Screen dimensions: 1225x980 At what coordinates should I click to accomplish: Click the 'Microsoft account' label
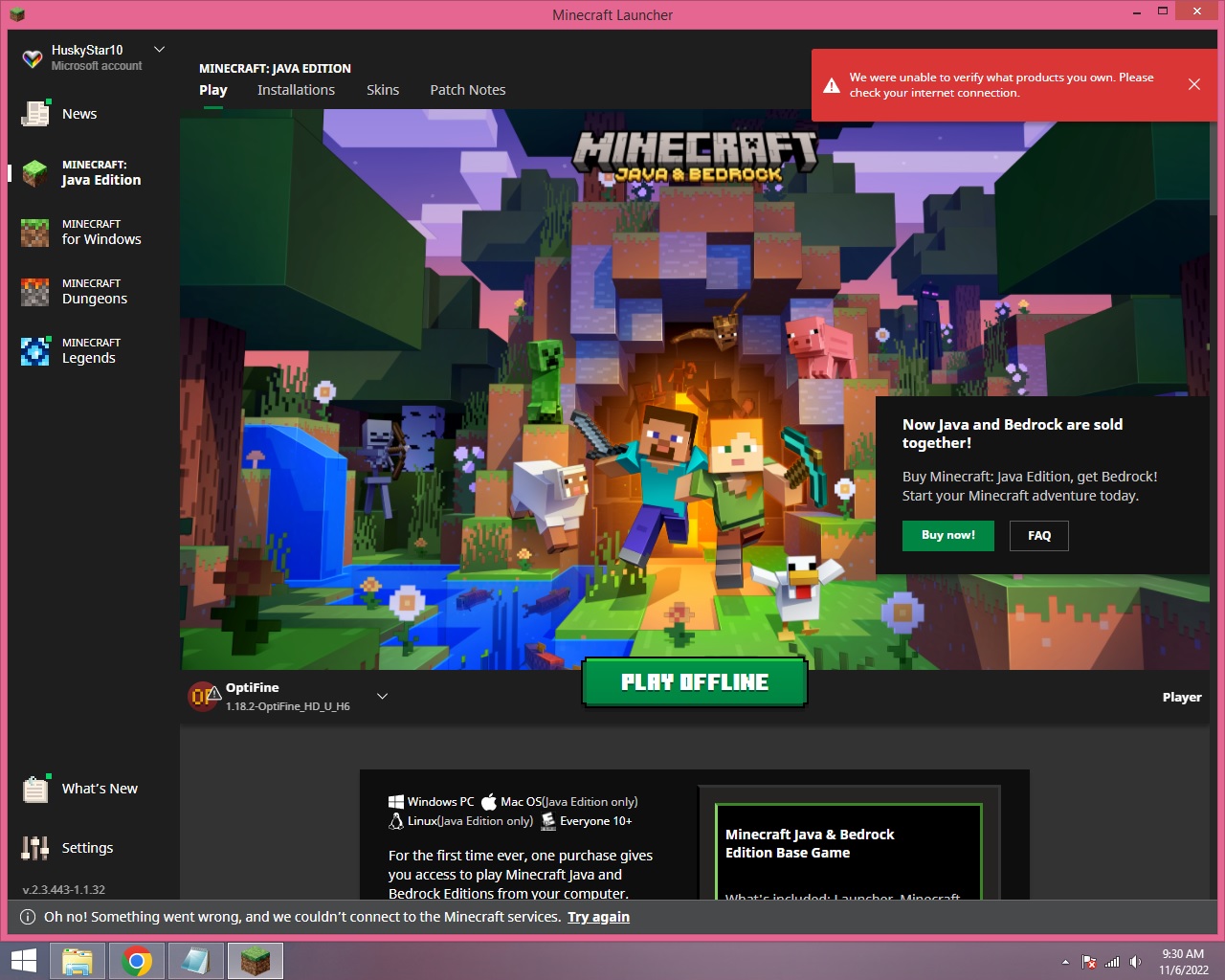click(x=97, y=66)
